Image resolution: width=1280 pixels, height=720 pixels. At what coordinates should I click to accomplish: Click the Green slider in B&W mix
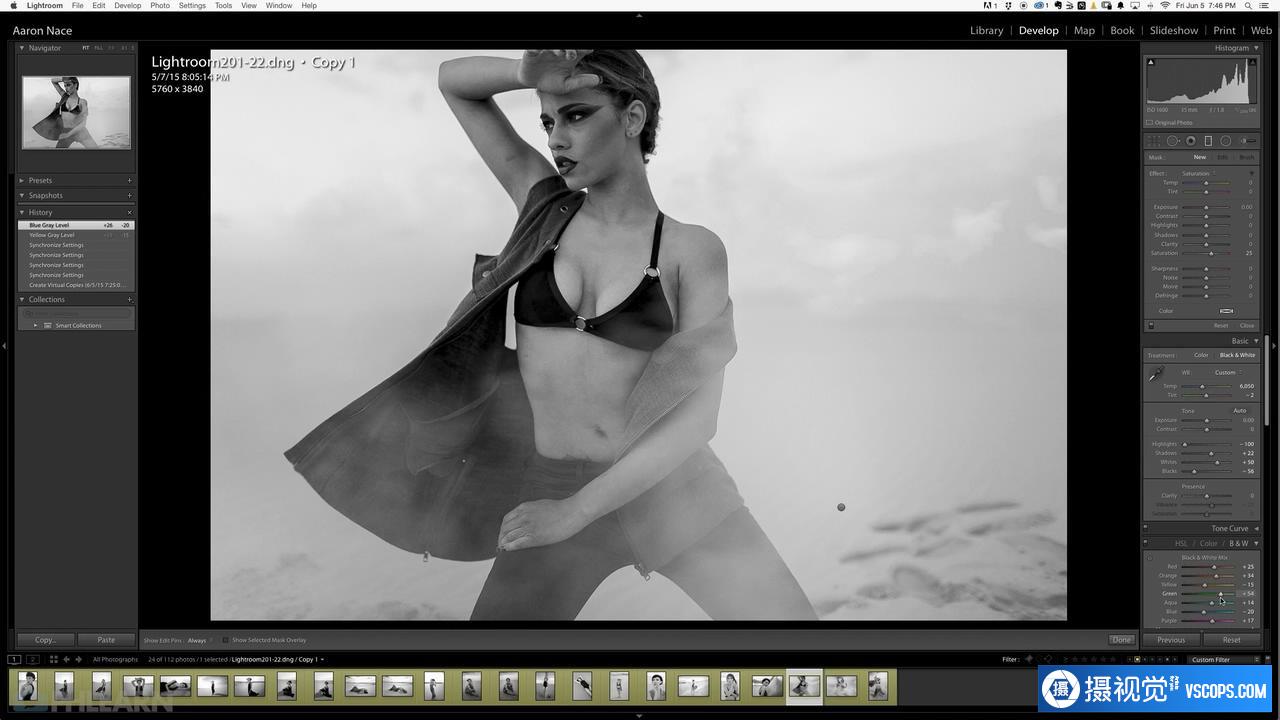click(x=1220, y=594)
